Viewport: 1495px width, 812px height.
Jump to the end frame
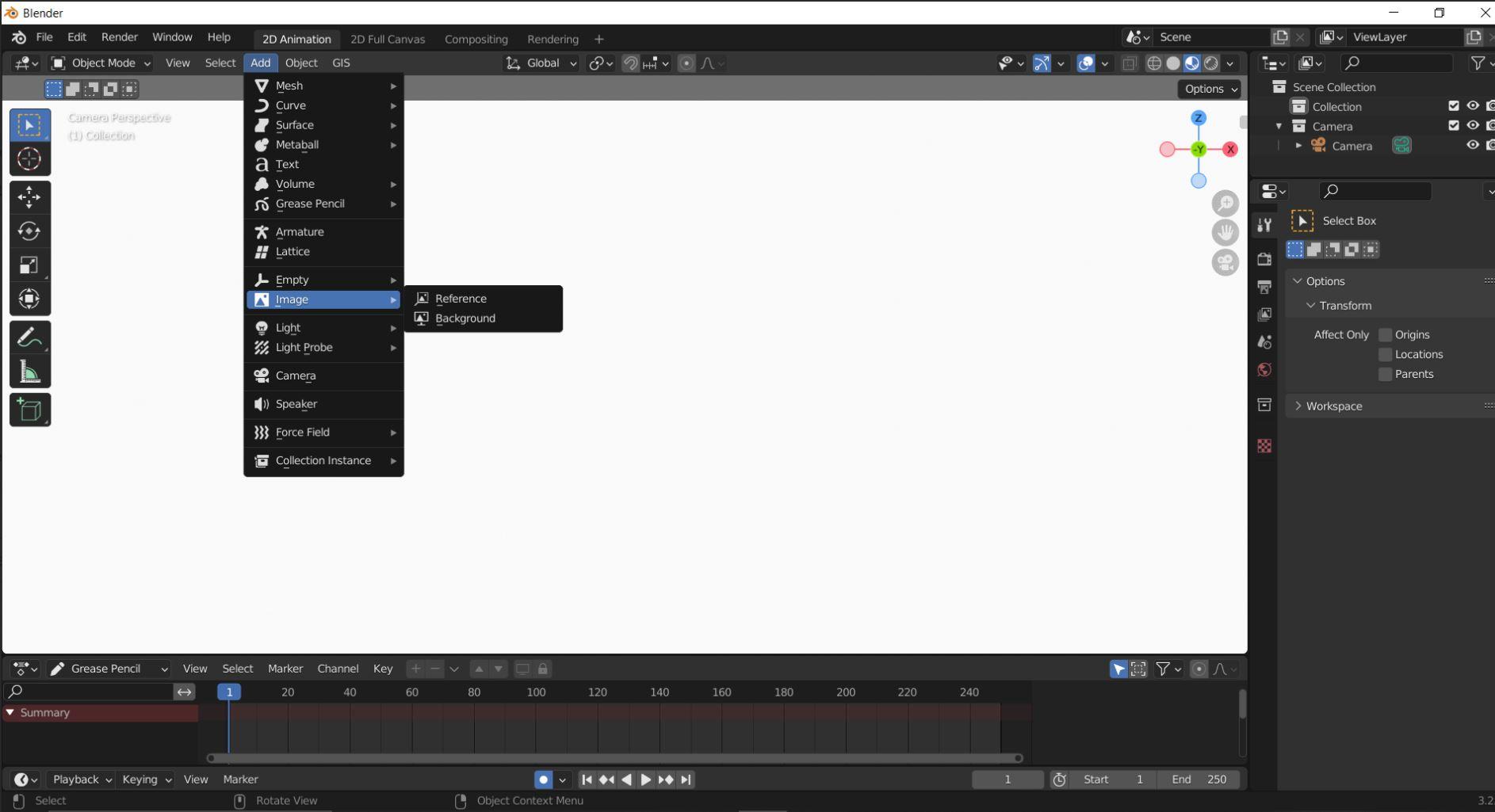pos(686,780)
